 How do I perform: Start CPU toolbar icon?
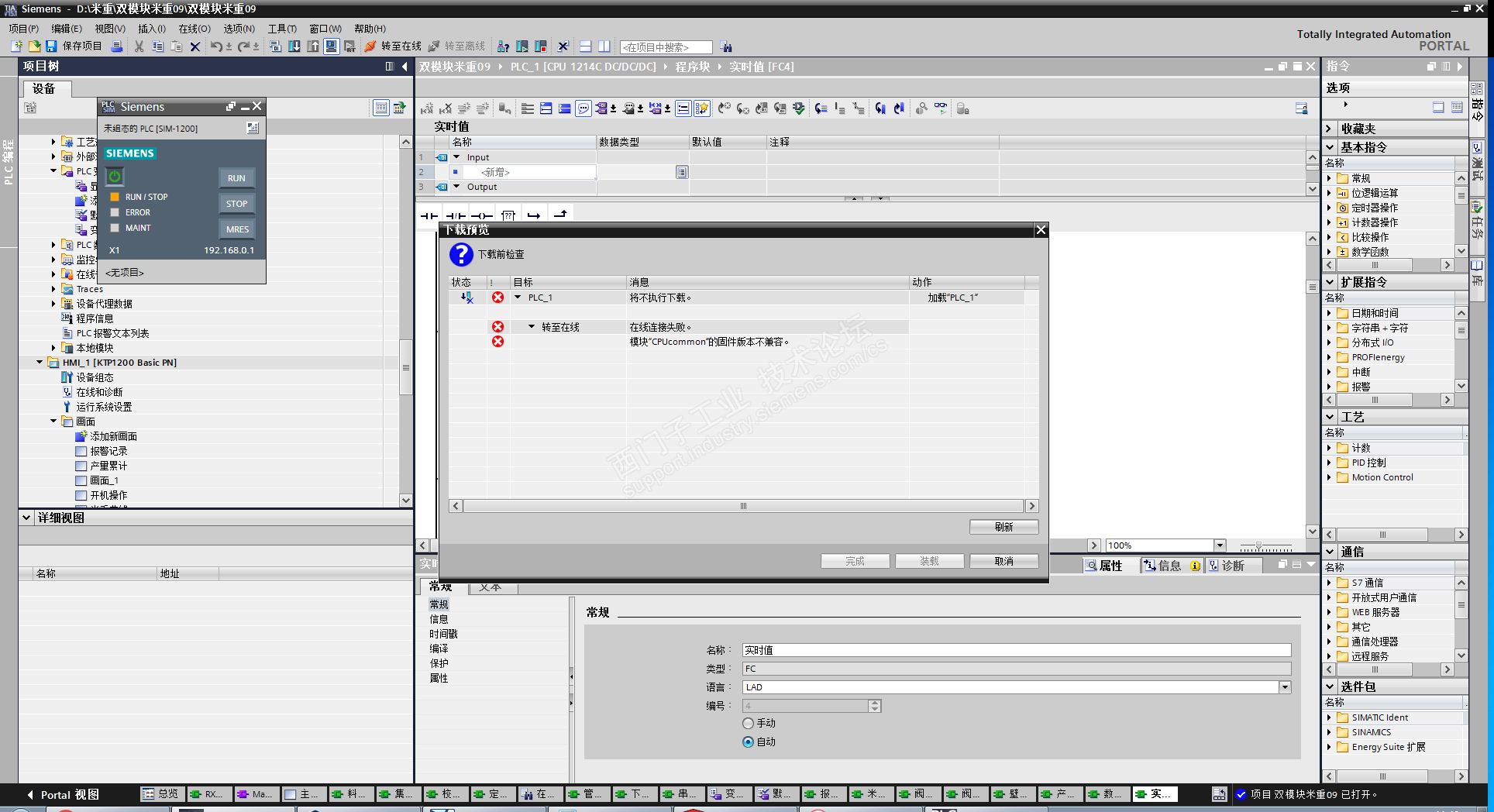point(522,46)
